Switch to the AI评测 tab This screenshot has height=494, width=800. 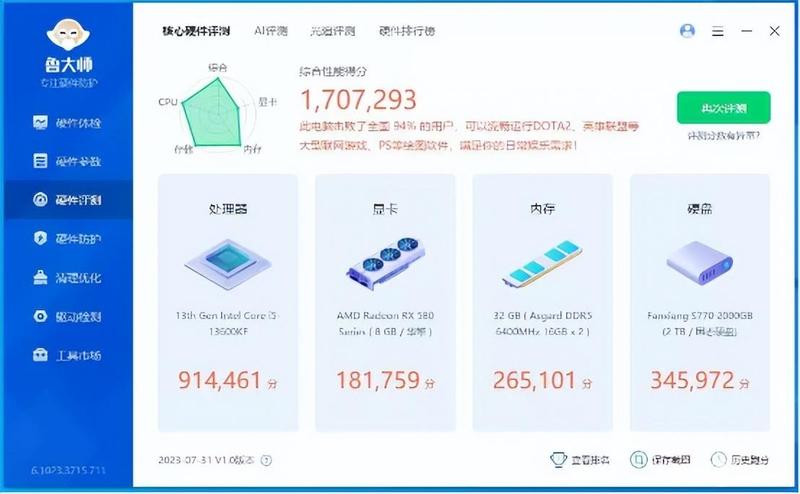click(271, 31)
